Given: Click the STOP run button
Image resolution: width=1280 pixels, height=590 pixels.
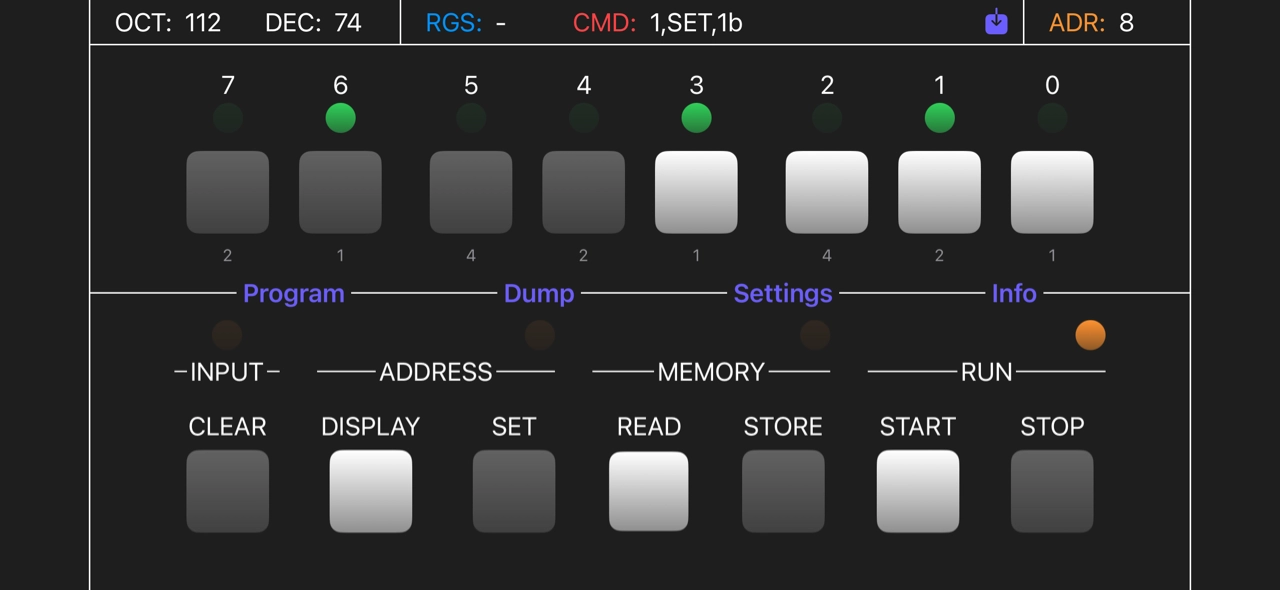Looking at the screenshot, I should (x=1052, y=491).
